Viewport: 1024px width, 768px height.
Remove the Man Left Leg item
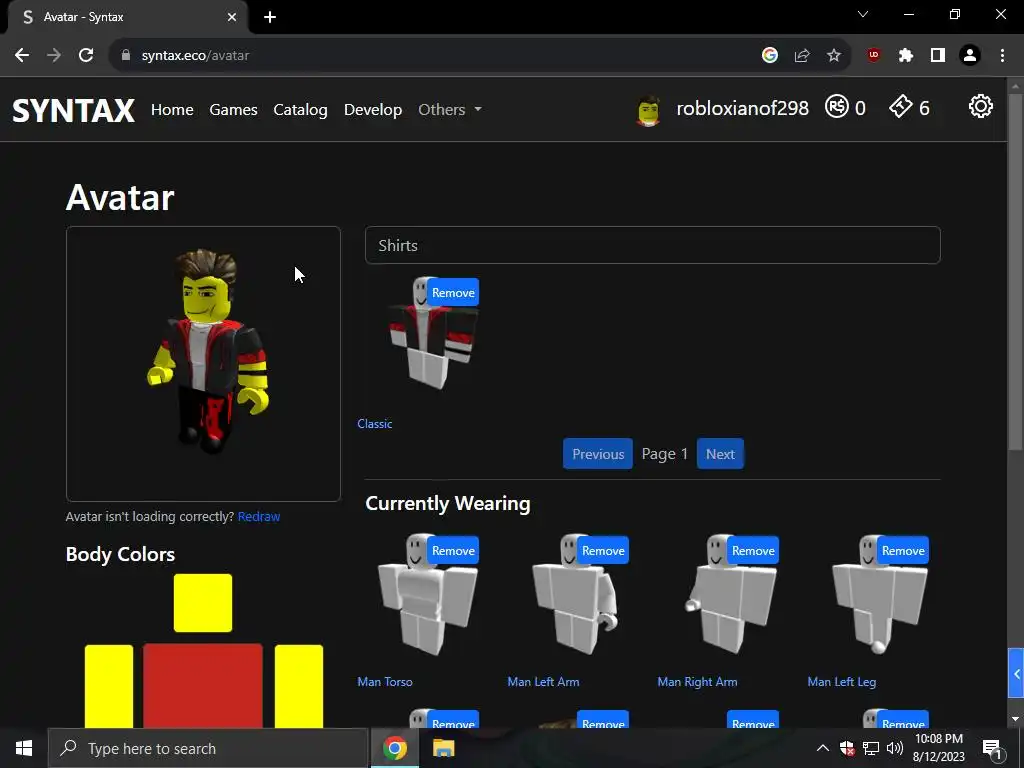coord(903,551)
